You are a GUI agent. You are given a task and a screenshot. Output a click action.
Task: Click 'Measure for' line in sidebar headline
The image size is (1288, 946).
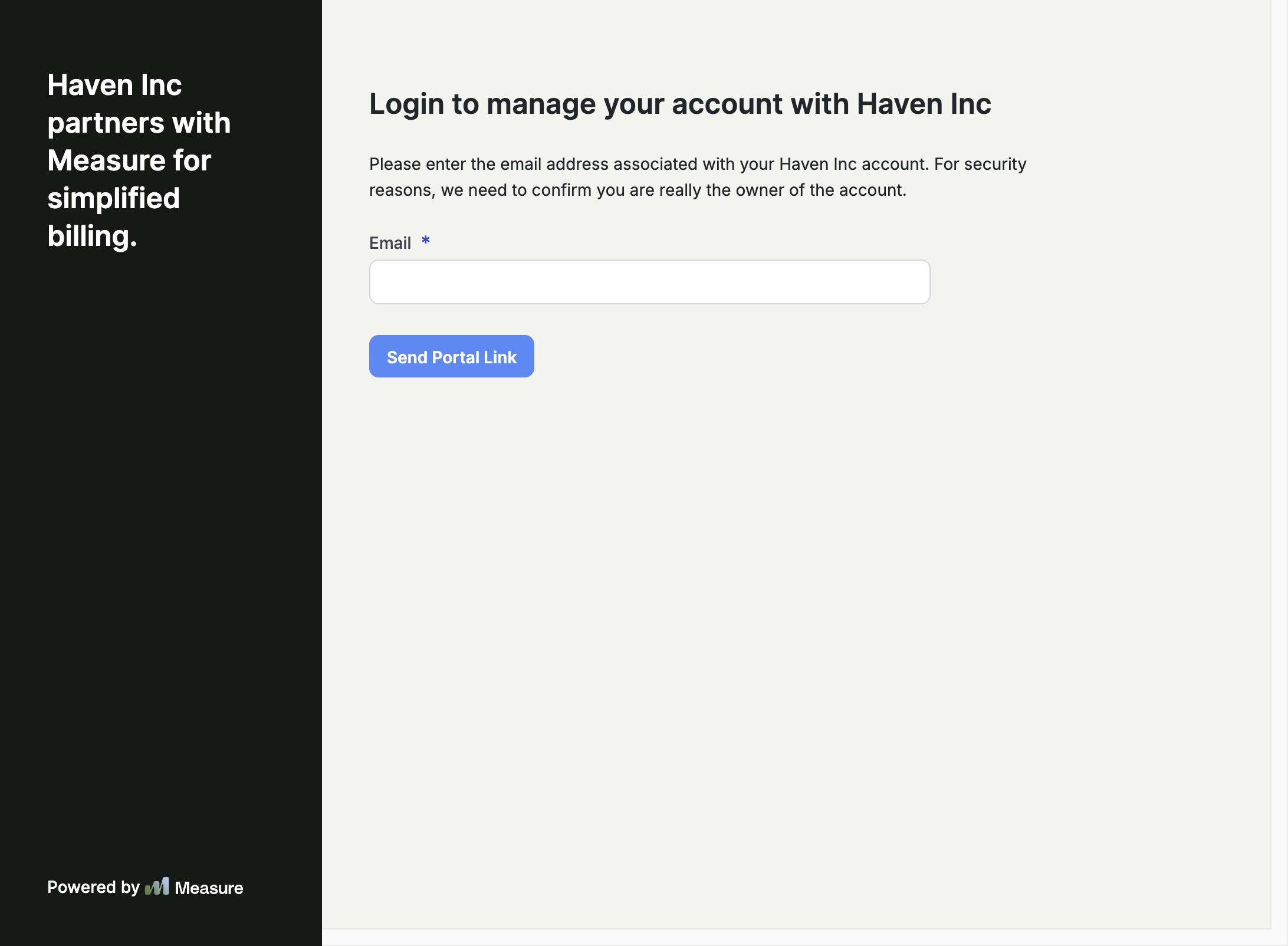(x=129, y=160)
